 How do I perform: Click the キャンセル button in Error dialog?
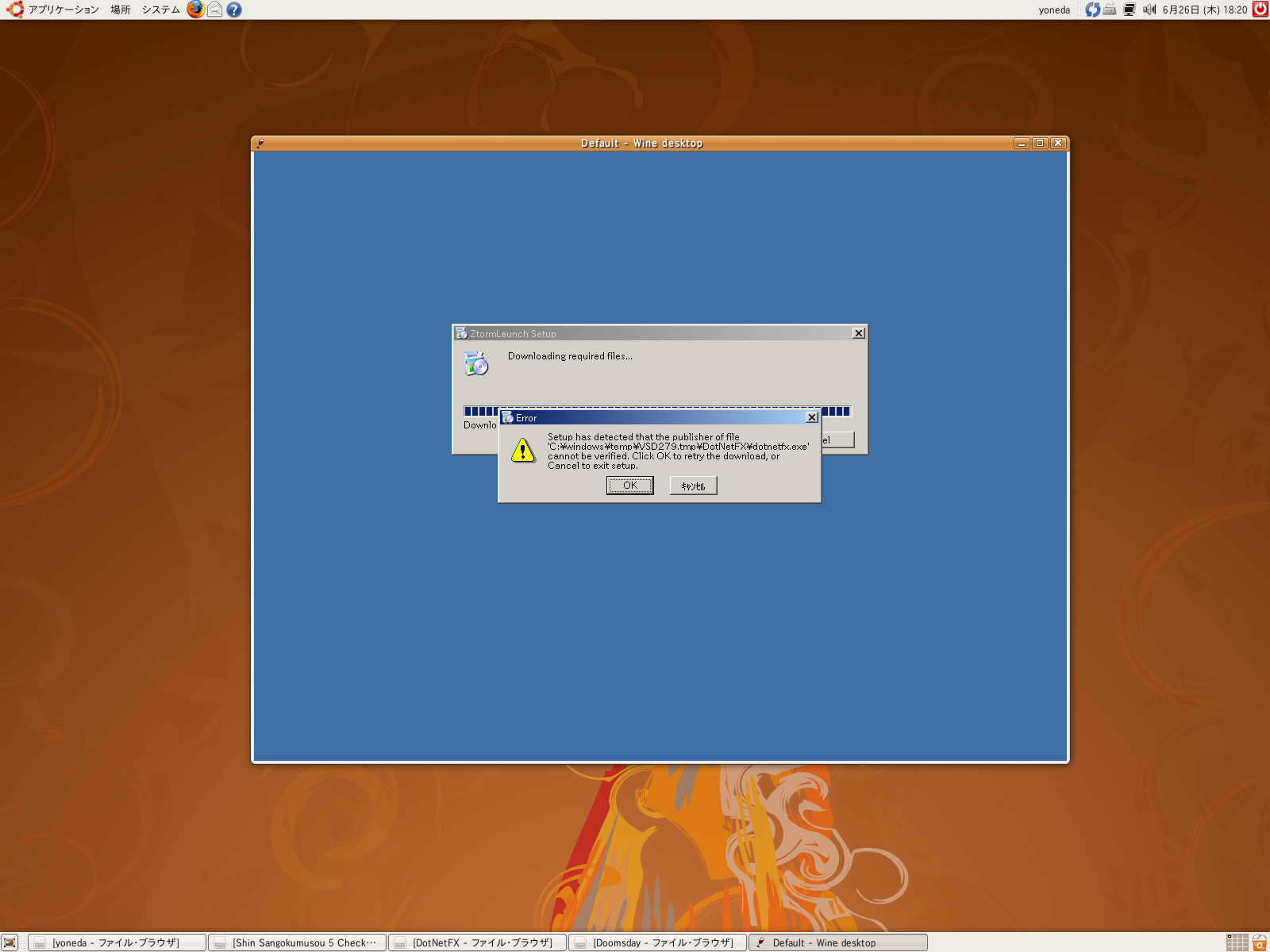(x=693, y=486)
